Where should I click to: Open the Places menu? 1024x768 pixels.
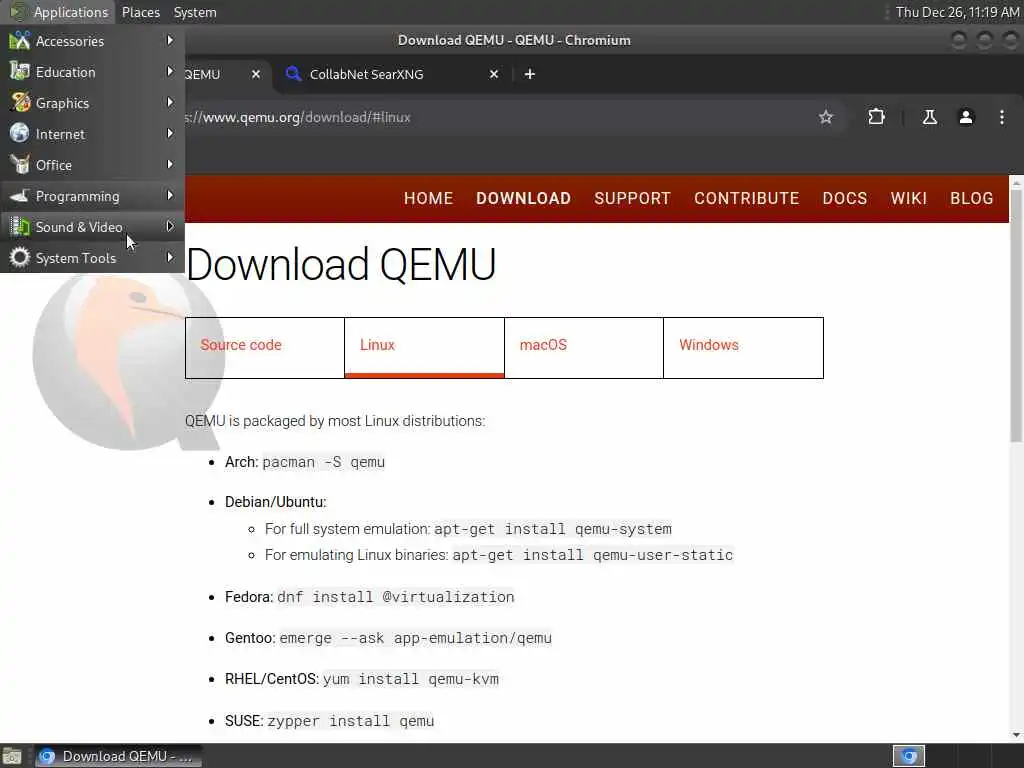pyautogui.click(x=140, y=12)
